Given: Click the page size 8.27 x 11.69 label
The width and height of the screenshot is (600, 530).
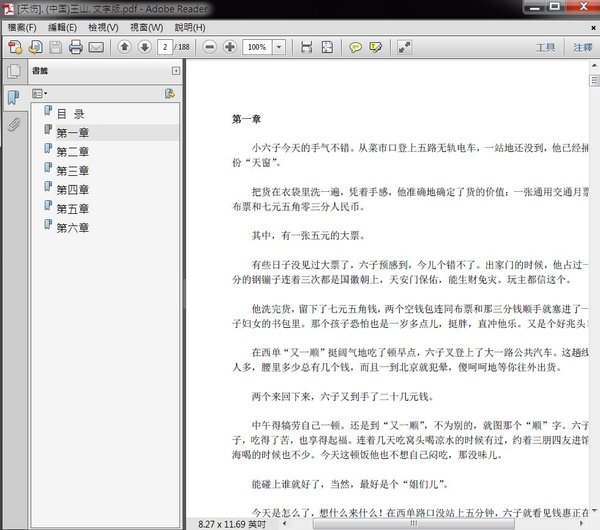Looking at the screenshot, I should coord(232,524).
